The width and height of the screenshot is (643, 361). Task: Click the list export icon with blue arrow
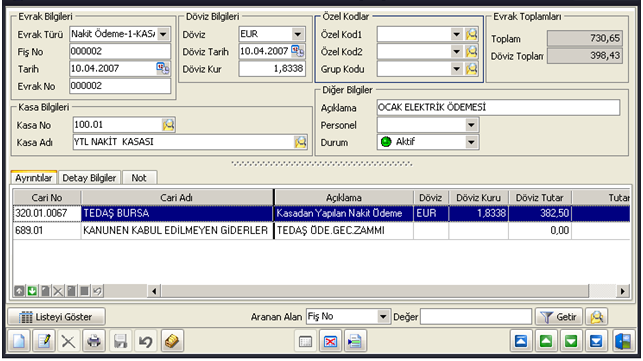tap(355, 341)
